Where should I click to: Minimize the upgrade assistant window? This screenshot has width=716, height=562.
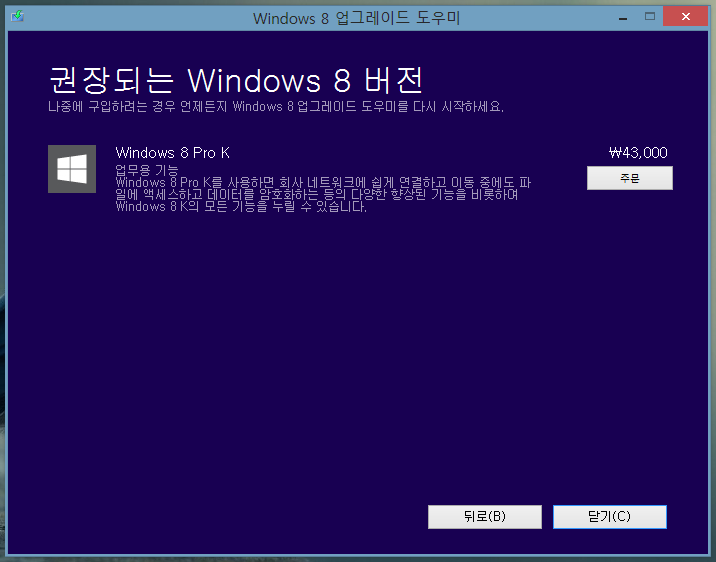[623, 17]
